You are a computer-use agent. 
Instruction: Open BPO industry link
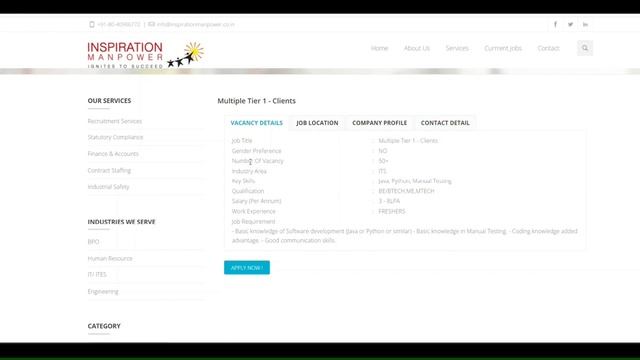[x=93, y=242]
